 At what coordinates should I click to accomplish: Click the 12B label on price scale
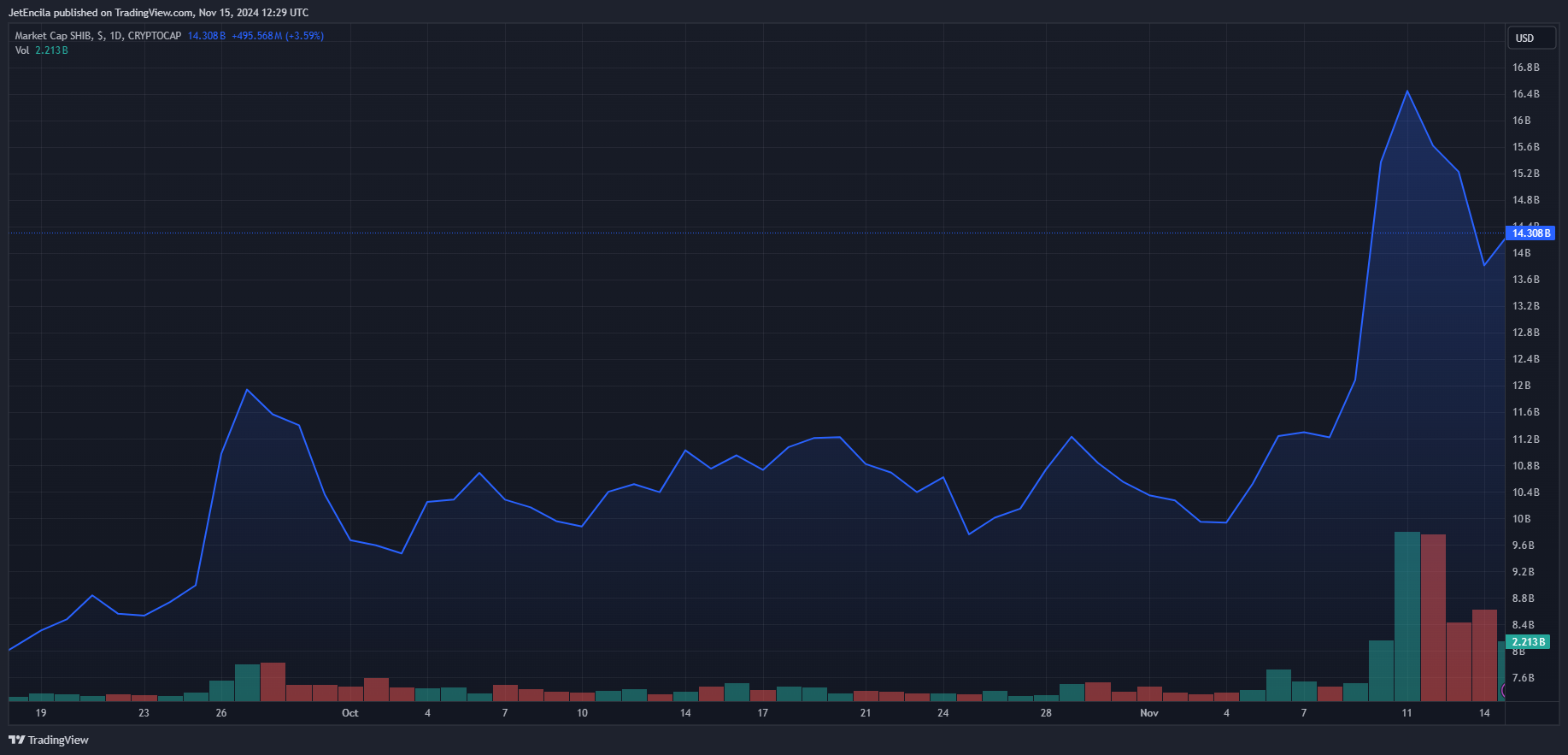1521,386
